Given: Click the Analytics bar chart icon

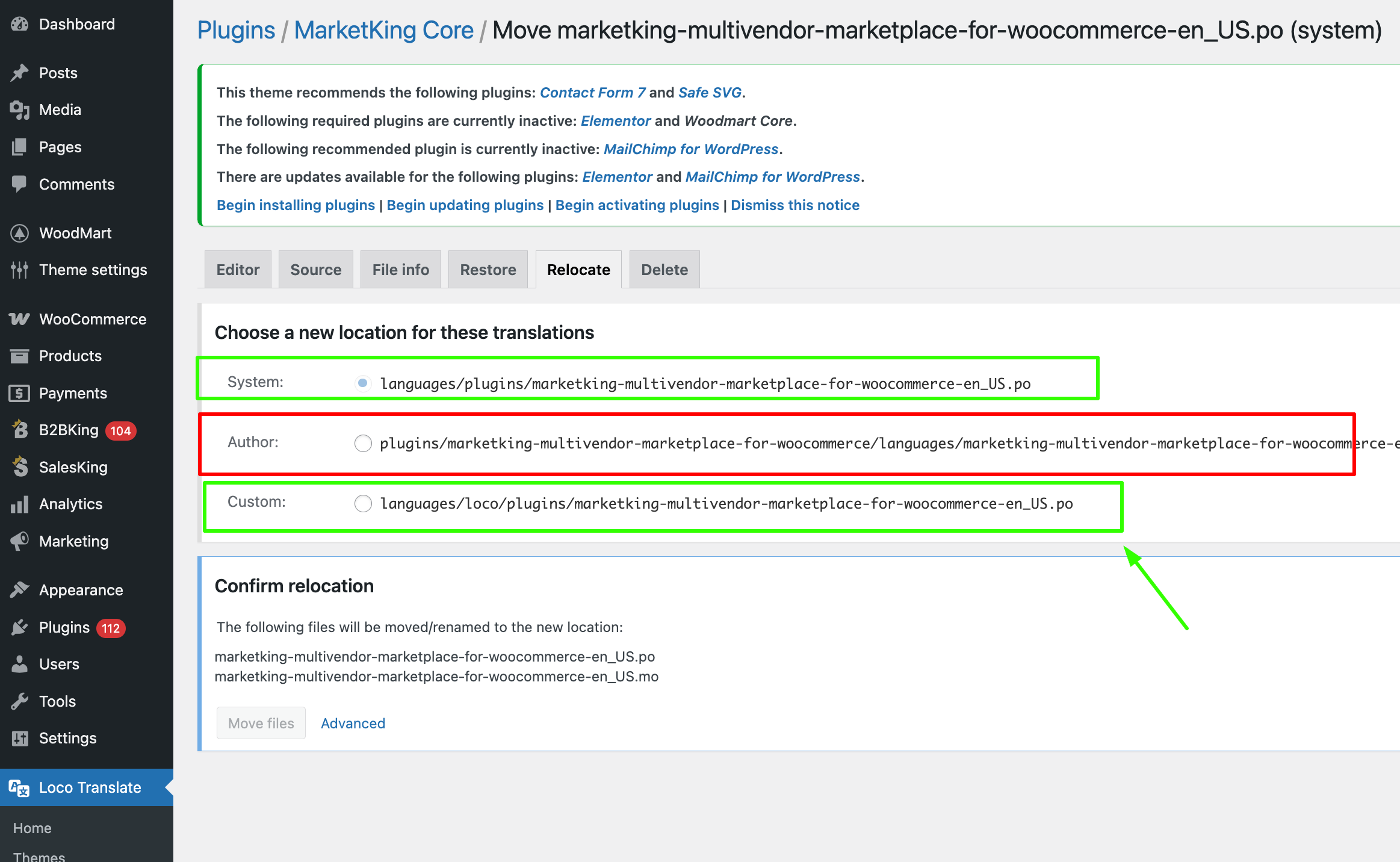Looking at the screenshot, I should tap(19, 504).
